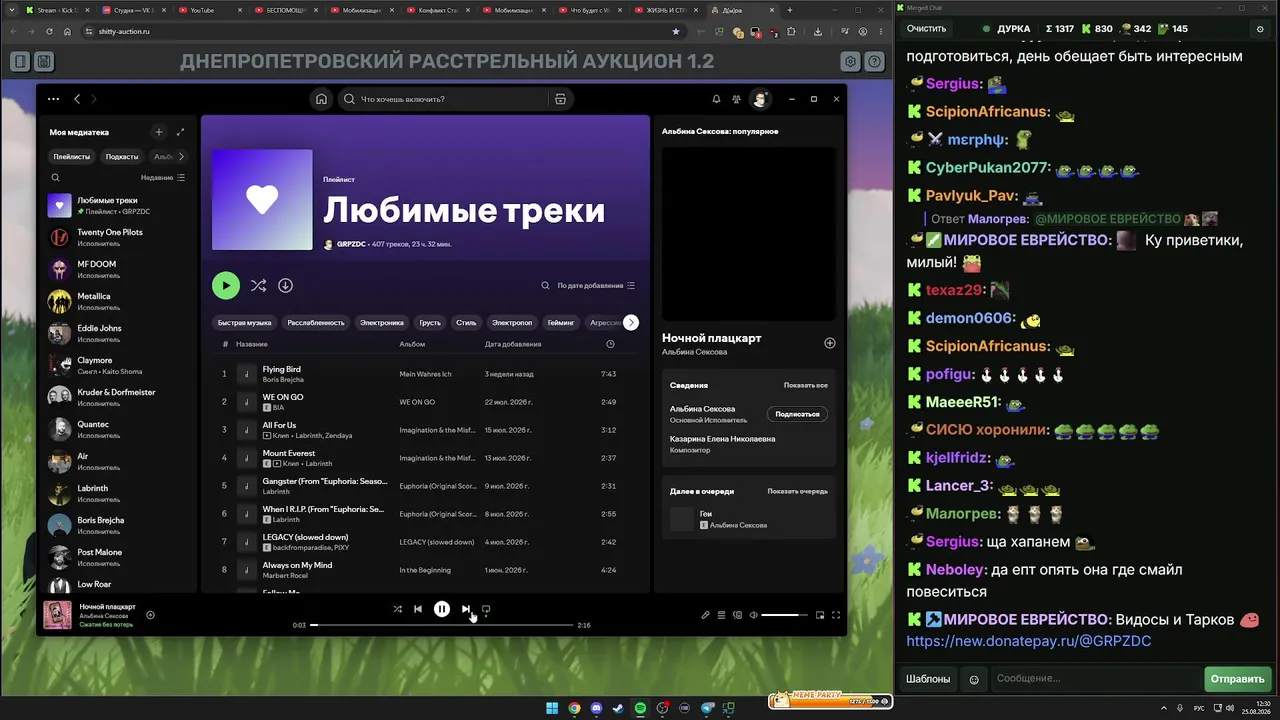Screen dimensions: 1280x720
Task: Toggle repeat in the player bar
Action: point(486,609)
